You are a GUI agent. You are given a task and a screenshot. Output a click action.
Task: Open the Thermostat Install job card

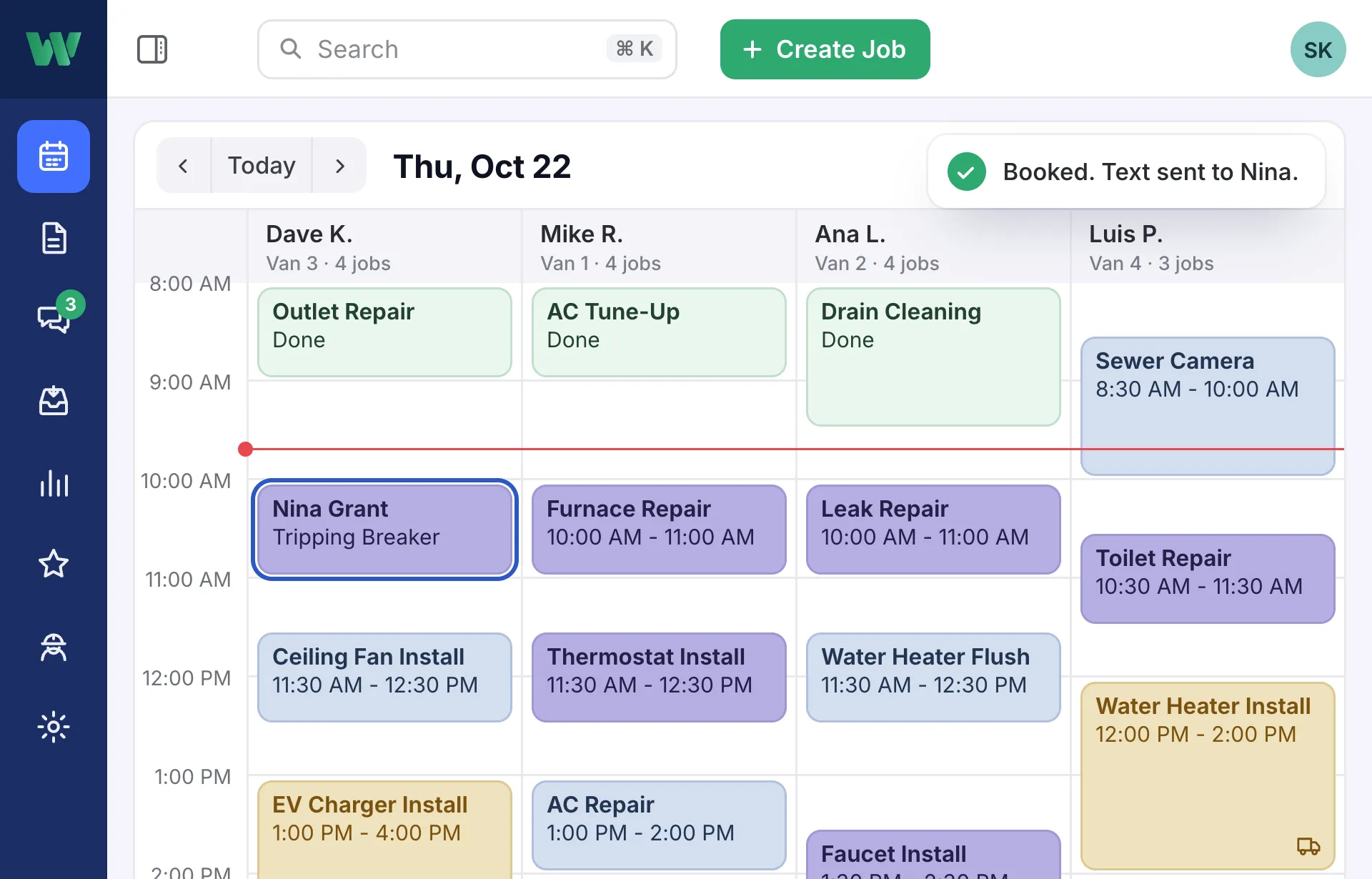[x=659, y=677]
